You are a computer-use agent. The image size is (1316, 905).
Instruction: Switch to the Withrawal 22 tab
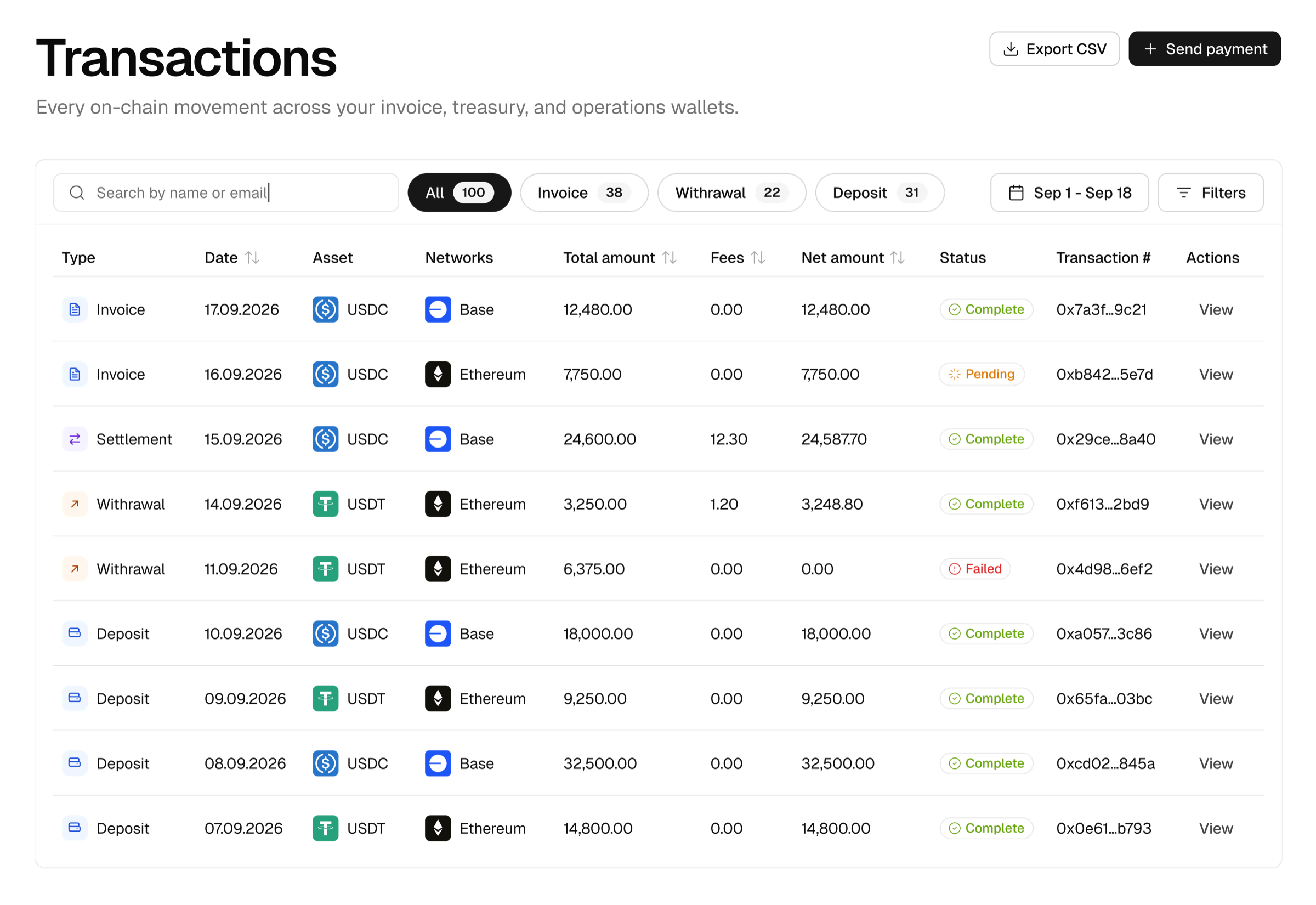pyautogui.click(x=731, y=193)
